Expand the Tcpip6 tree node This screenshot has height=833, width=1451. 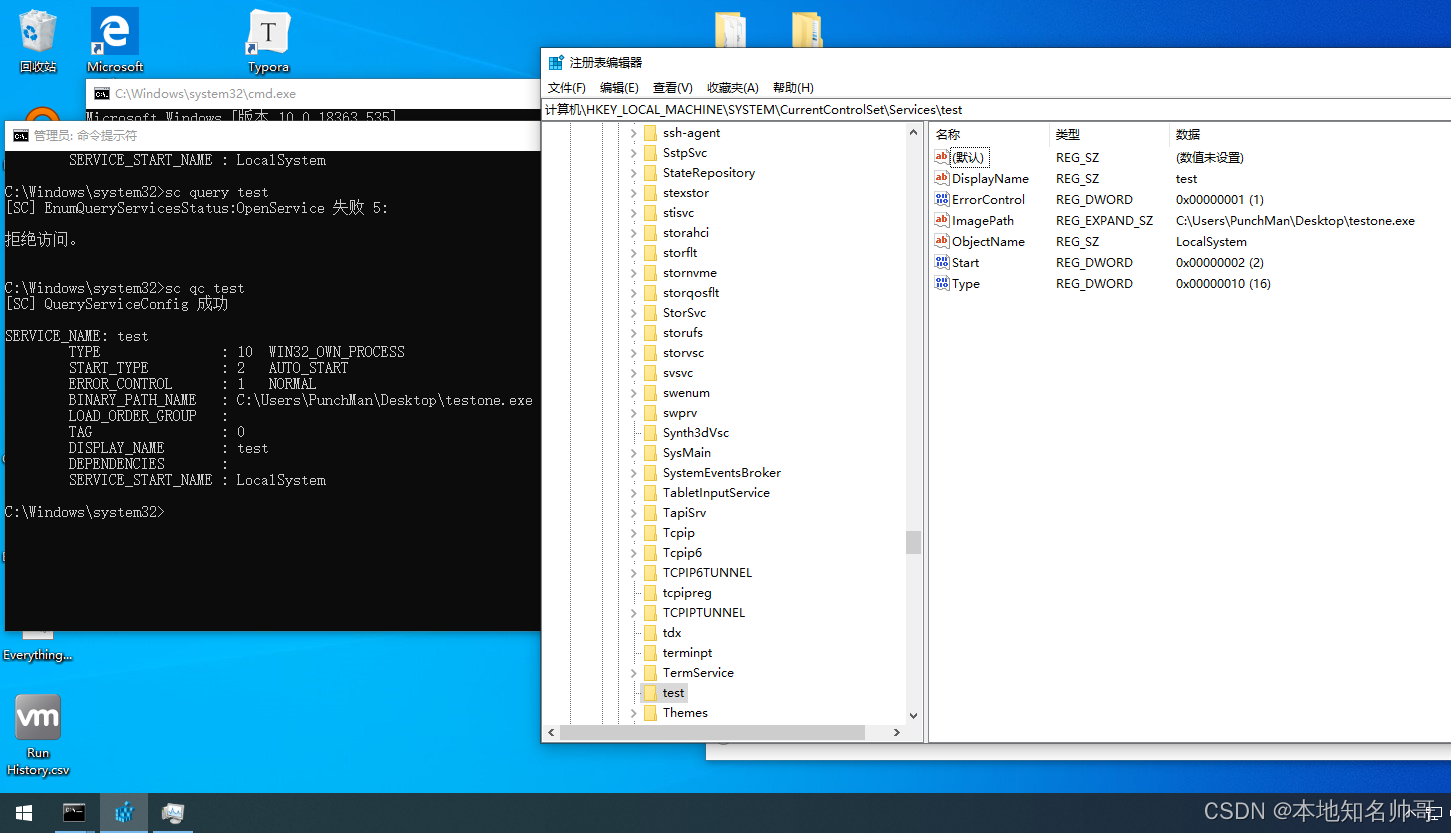click(x=633, y=553)
